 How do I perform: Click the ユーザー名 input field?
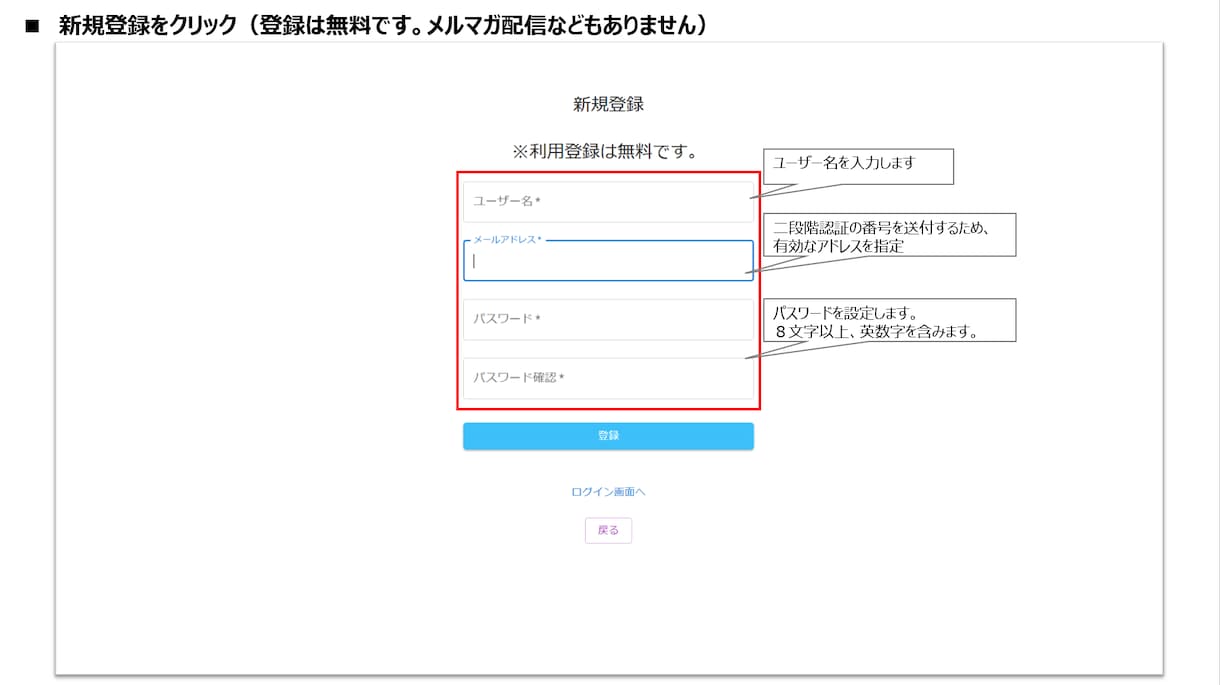pyautogui.click(x=608, y=201)
